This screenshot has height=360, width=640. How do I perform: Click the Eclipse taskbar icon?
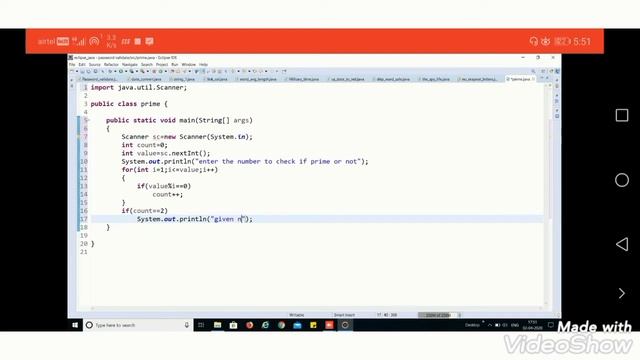[x=345, y=325]
